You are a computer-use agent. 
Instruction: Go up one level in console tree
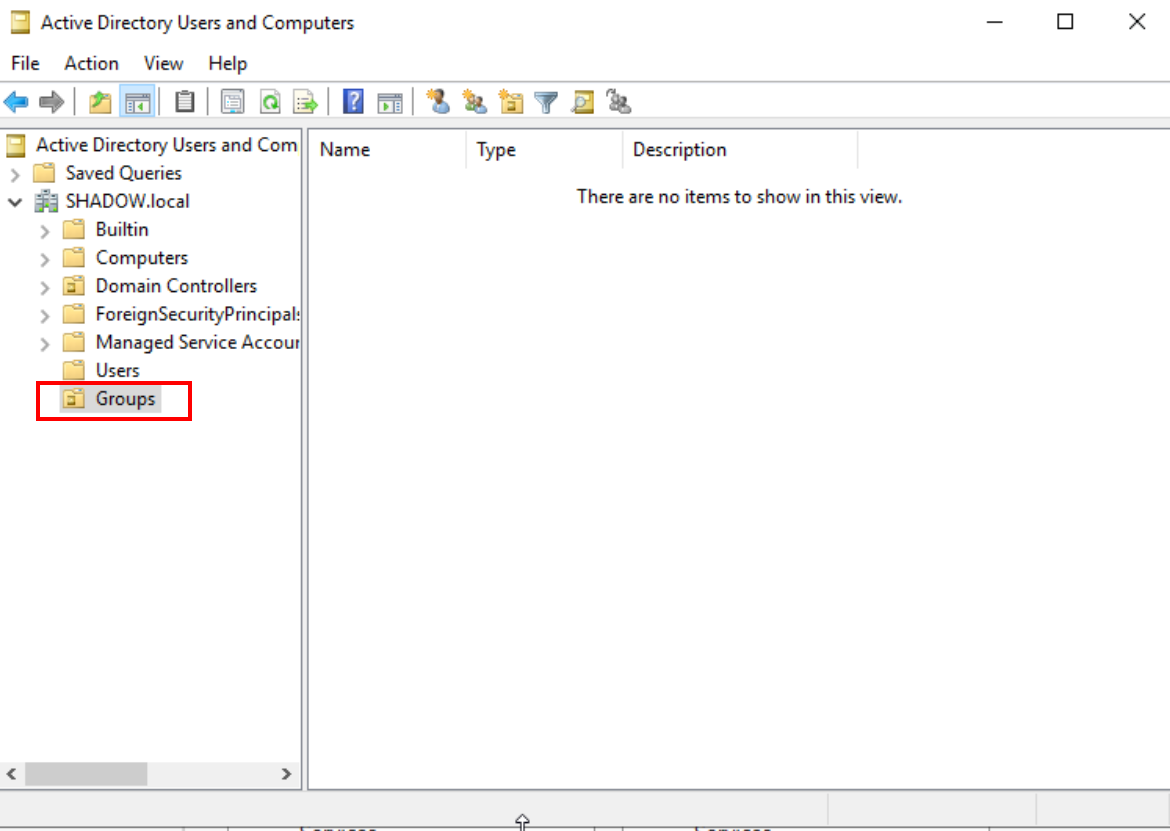tap(100, 102)
